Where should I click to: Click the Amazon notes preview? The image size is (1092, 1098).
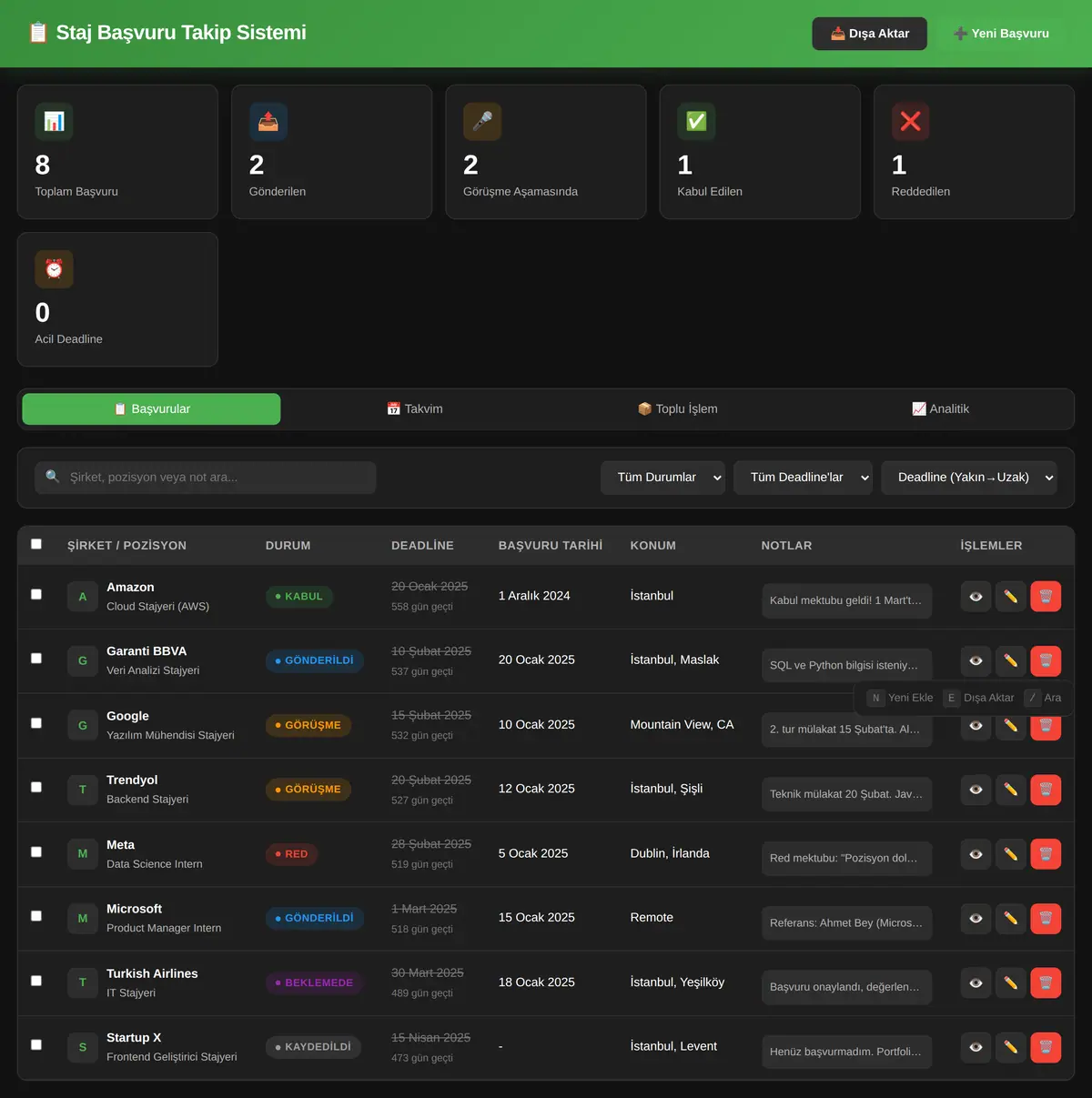click(x=846, y=600)
